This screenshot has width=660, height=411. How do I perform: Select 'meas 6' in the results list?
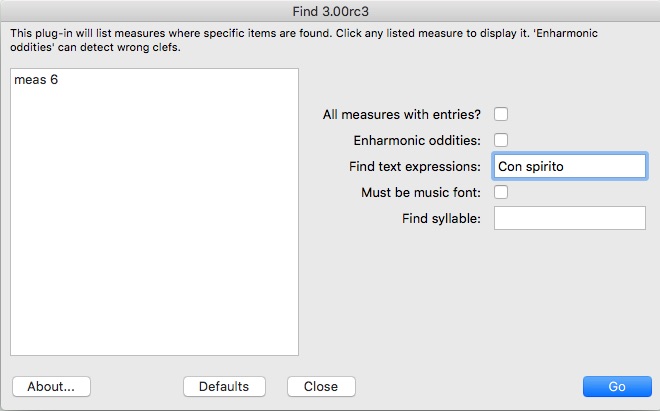click(36, 80)
